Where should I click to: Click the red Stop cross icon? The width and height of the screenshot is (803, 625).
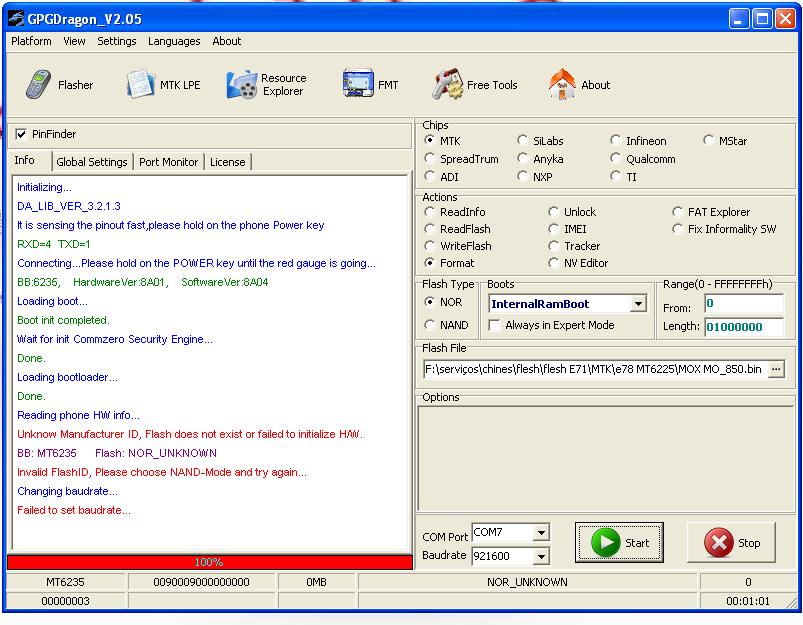pos(719,543)
